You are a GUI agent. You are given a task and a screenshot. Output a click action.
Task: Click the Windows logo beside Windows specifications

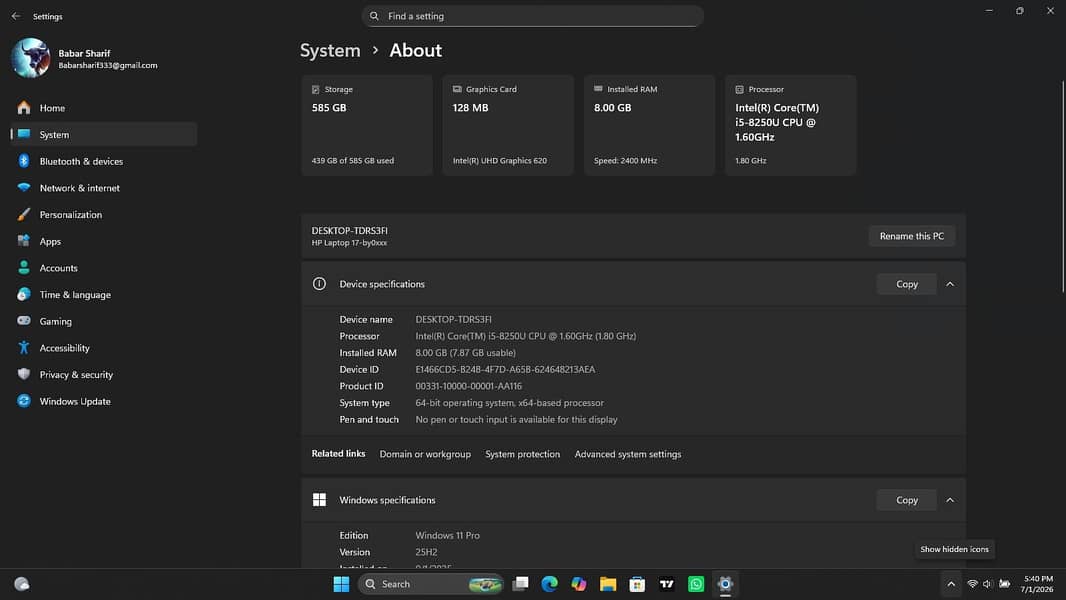(x=319, y=500)
